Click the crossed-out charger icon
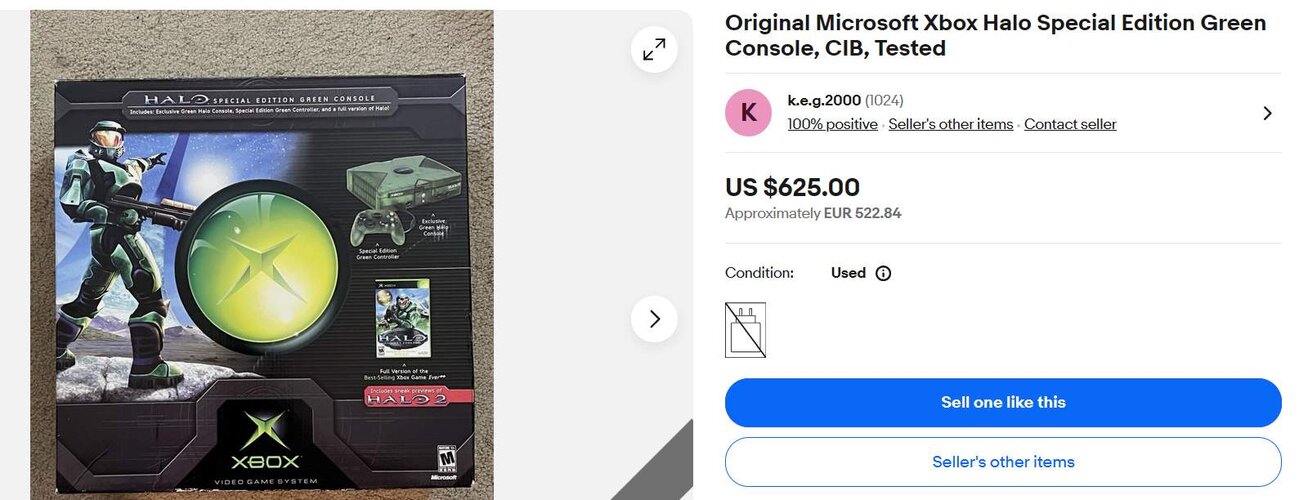The width and height of the screenshot is (1308, 500). click(745, 330)
